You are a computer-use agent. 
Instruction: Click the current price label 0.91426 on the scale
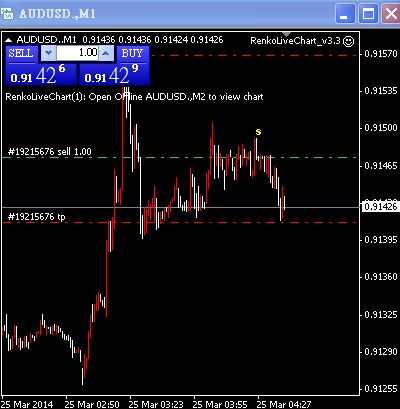[380, 207]
